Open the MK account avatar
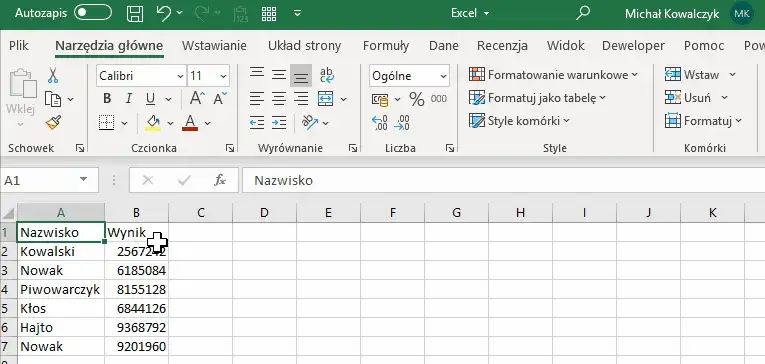The height and width of the screenshot is (364, 765). (742, 13)
